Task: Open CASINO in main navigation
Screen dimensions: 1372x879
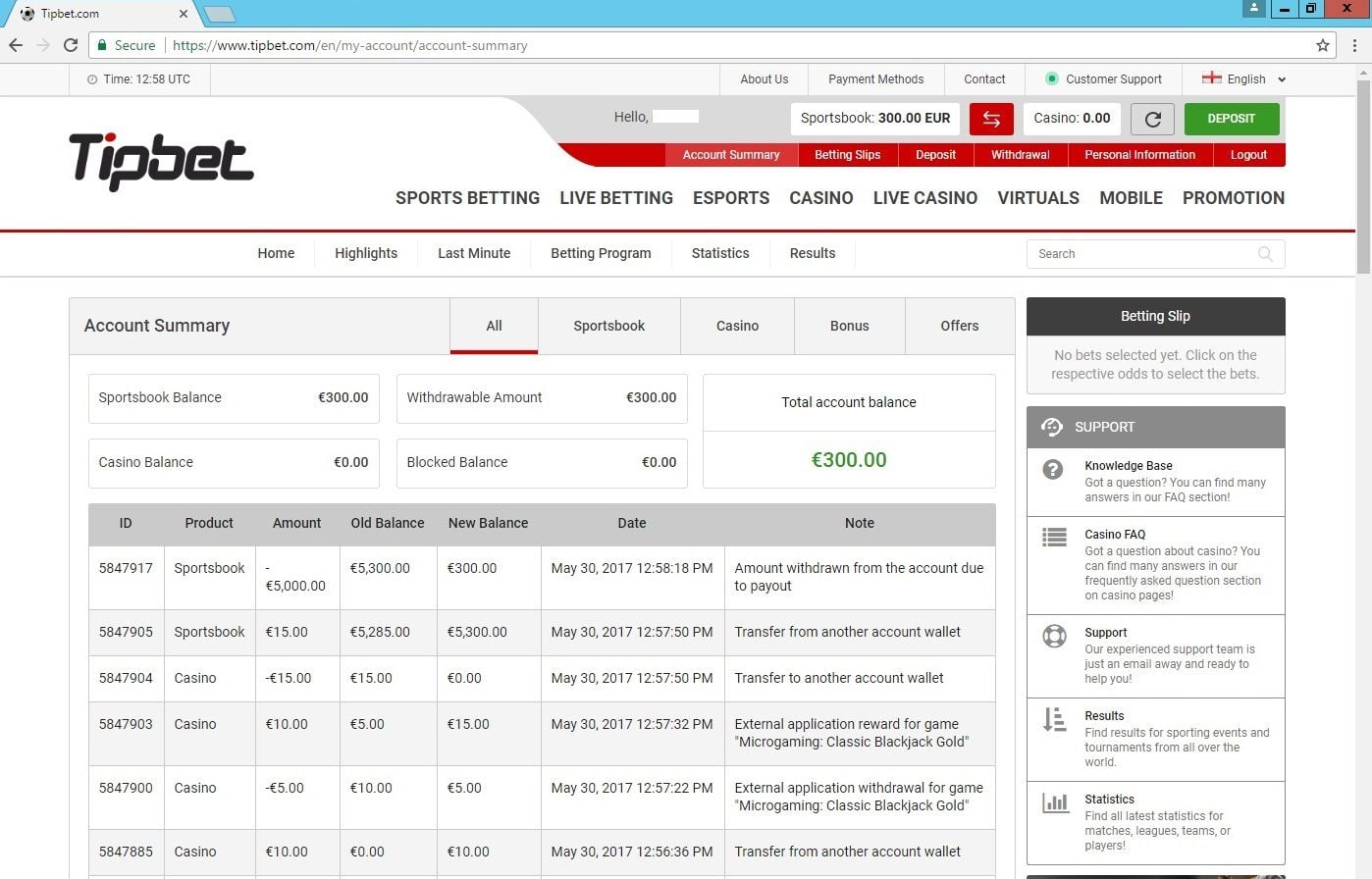Action: click(x=821, y=198)
